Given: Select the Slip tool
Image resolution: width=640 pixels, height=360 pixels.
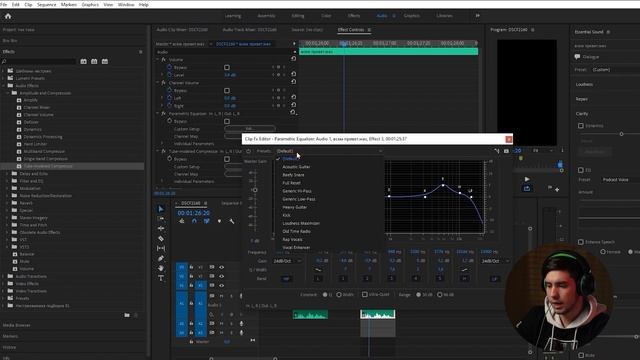Looking at the screenshot, I should (x=161, y=248).
